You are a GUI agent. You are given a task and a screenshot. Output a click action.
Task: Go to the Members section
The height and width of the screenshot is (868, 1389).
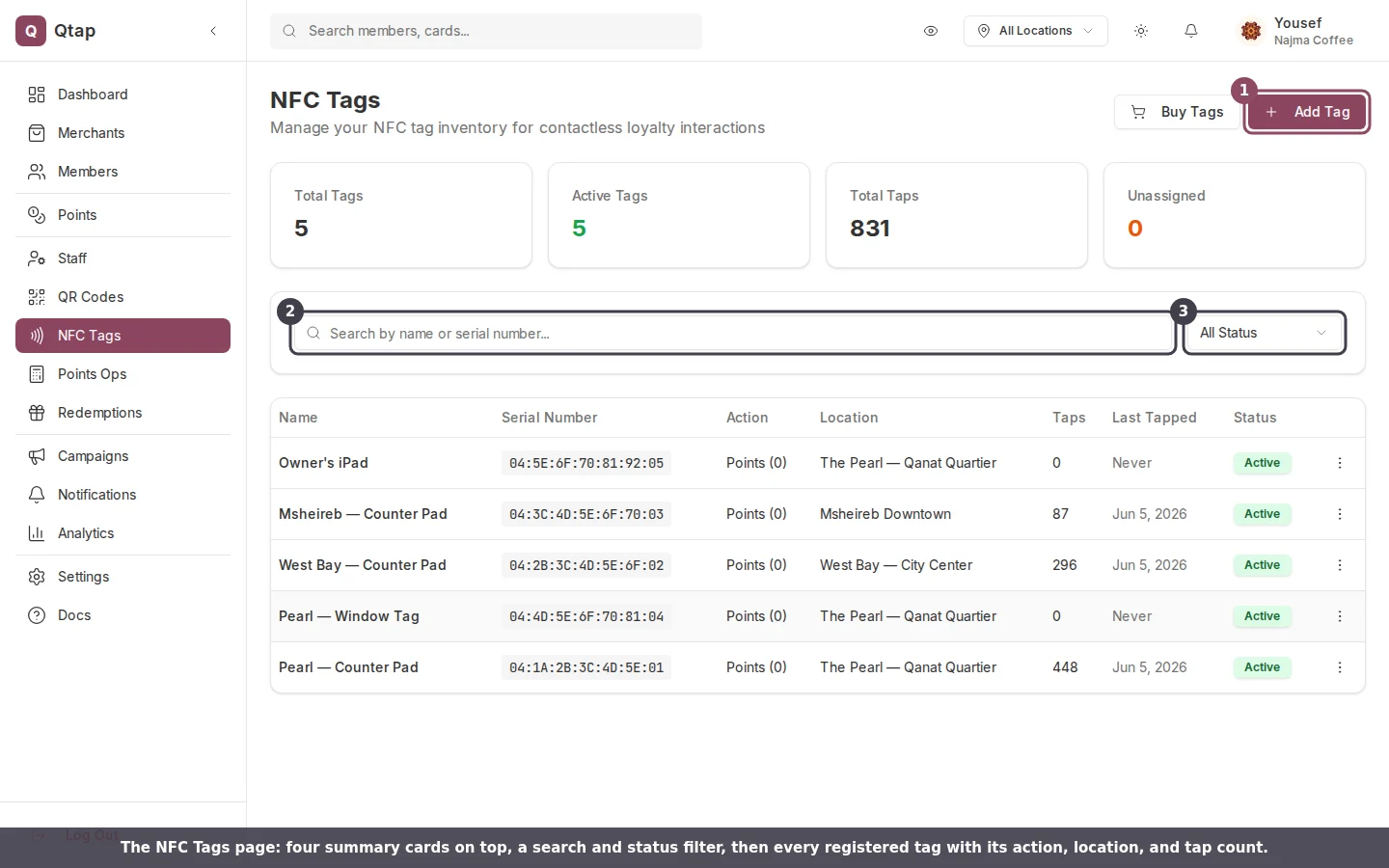coord(123,172)
